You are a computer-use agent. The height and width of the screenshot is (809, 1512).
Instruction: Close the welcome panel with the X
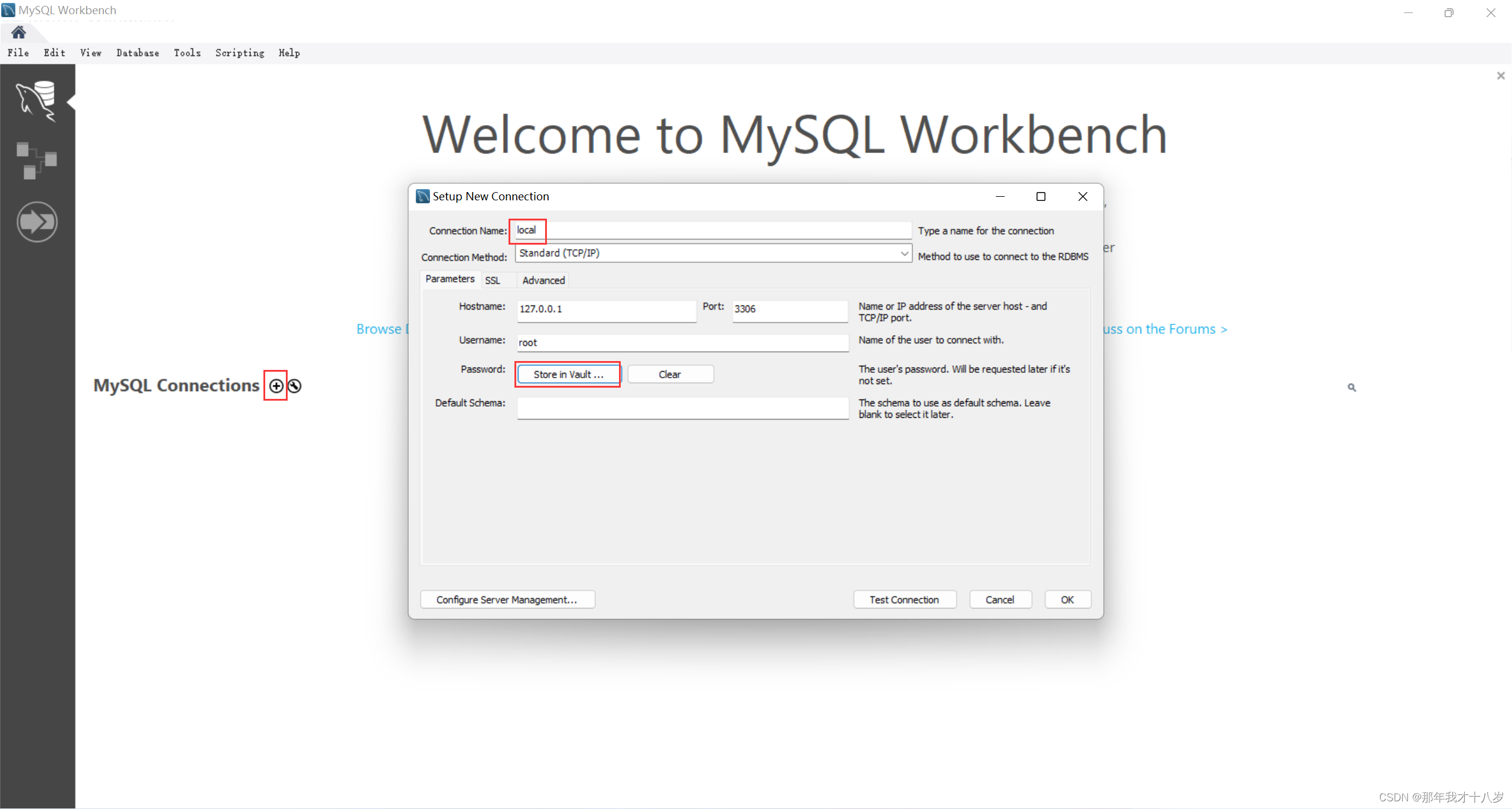1501,76
